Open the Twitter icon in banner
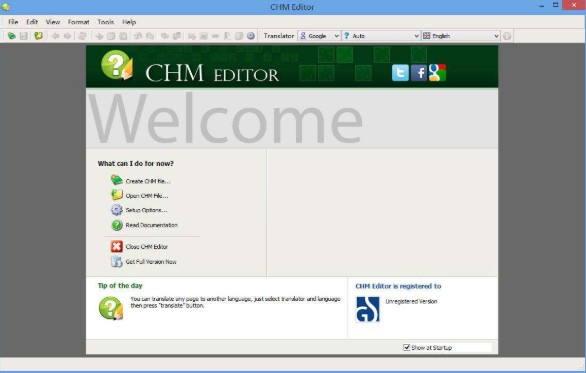 click(400, 73)
